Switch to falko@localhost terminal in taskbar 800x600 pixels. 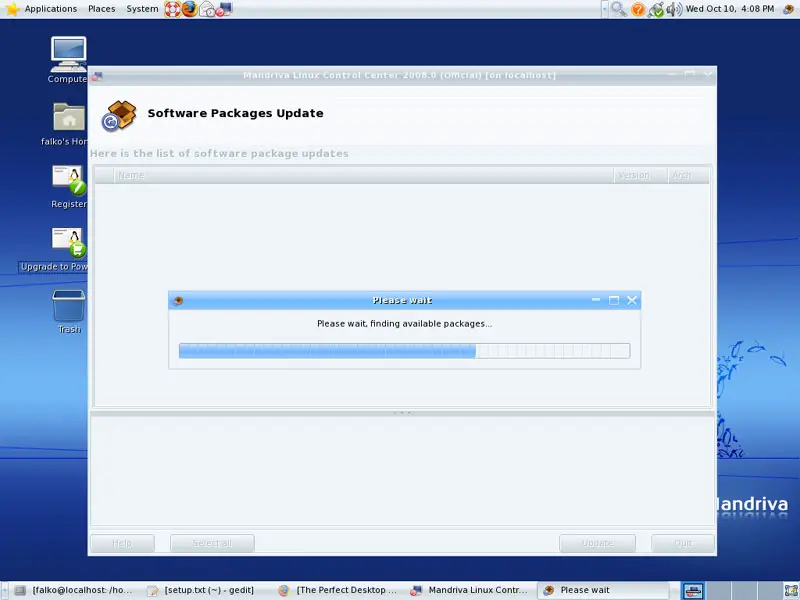tap(74, 590)
